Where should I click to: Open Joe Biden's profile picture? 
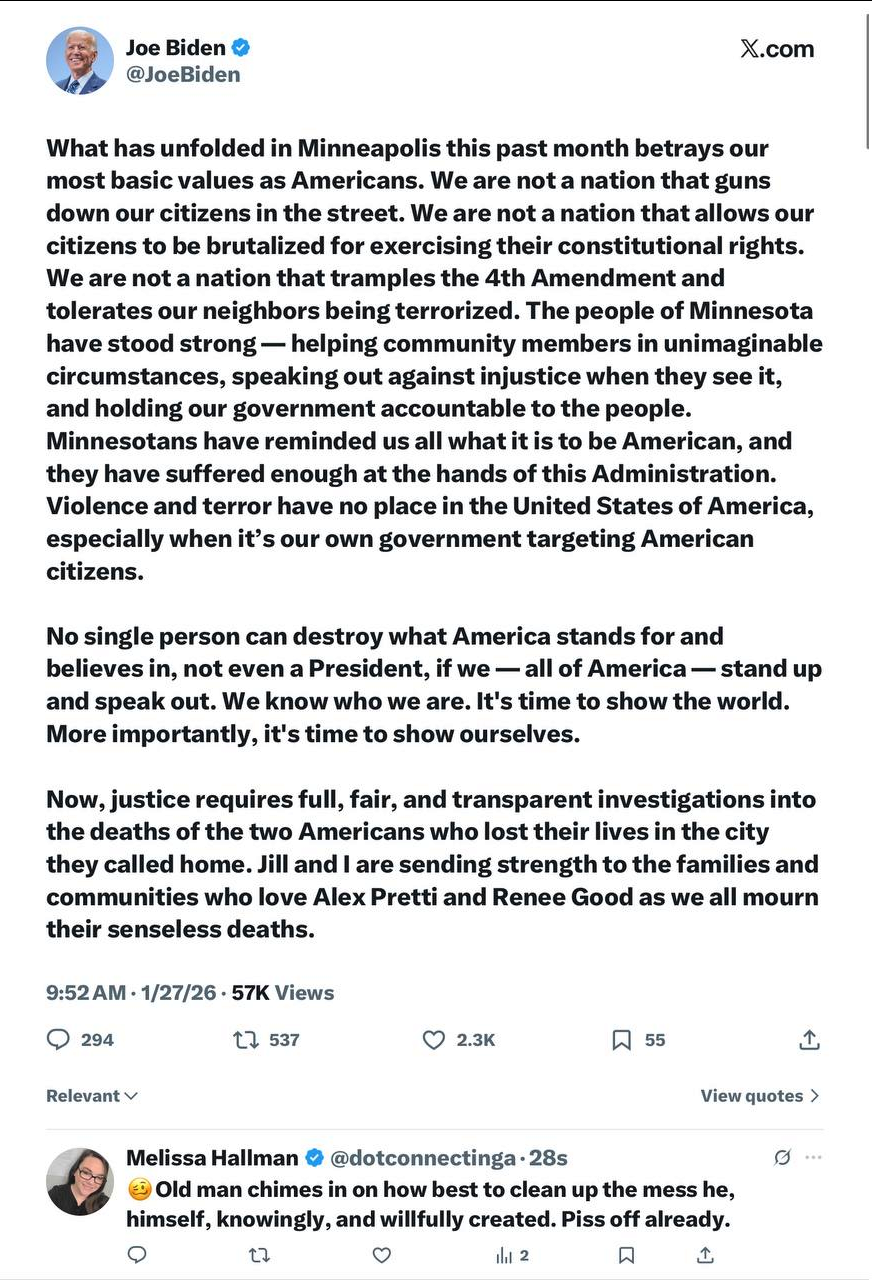pos(80,61)
